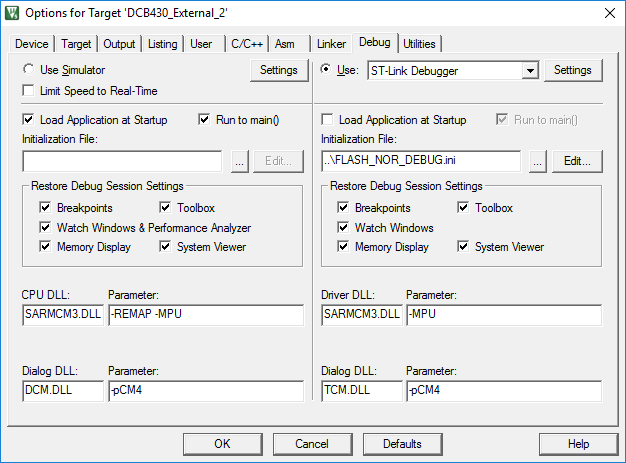Image resolution: width=626 pixels, height=463 pixels.
Task: Toggle simulator Load Application at Startup
Action: click(x=28, y=120)
